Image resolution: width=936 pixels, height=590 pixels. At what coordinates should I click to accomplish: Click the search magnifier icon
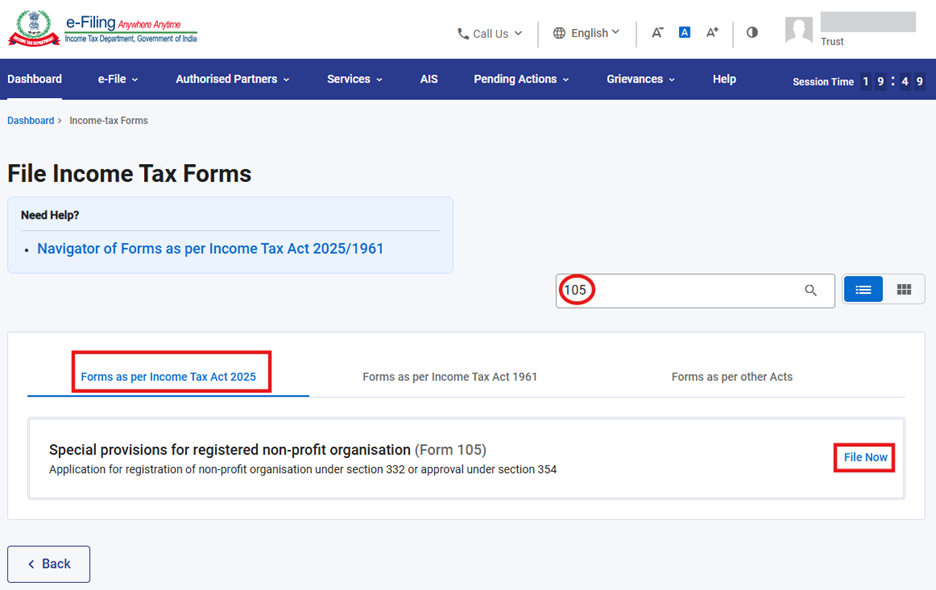[811, 290]
